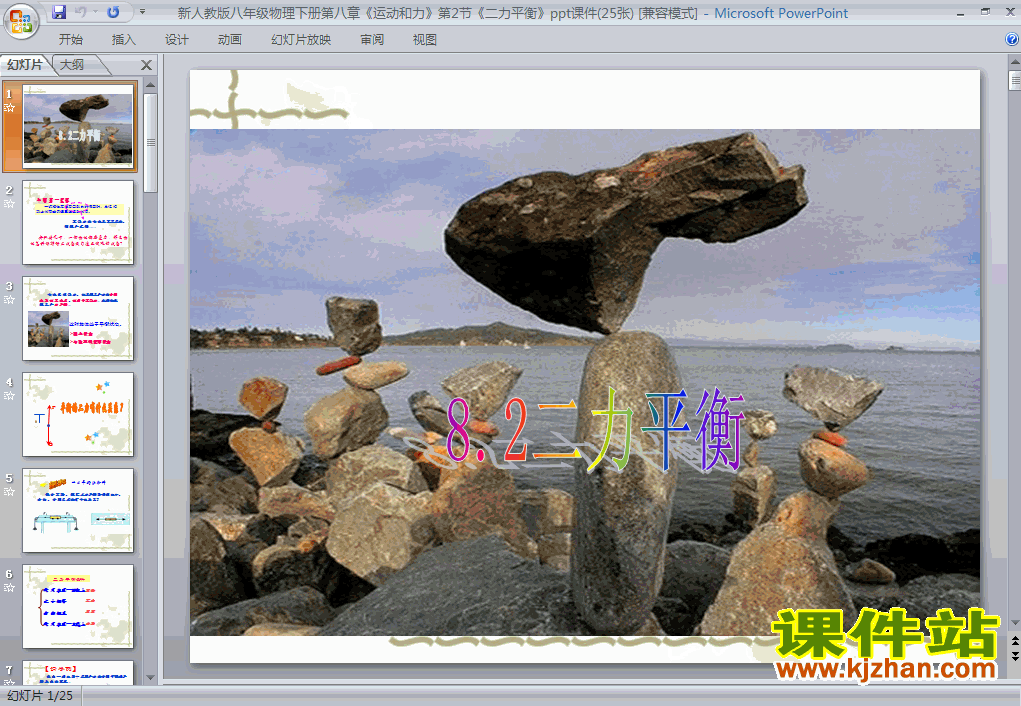Select slide 5 thumbnail
Viewport: 1021px width, 706px height.
pyautogui.click(x=77, y=510)
